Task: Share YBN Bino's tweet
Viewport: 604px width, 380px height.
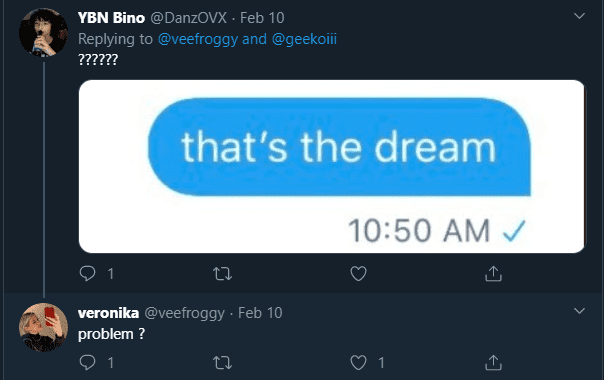Action: 493,274
